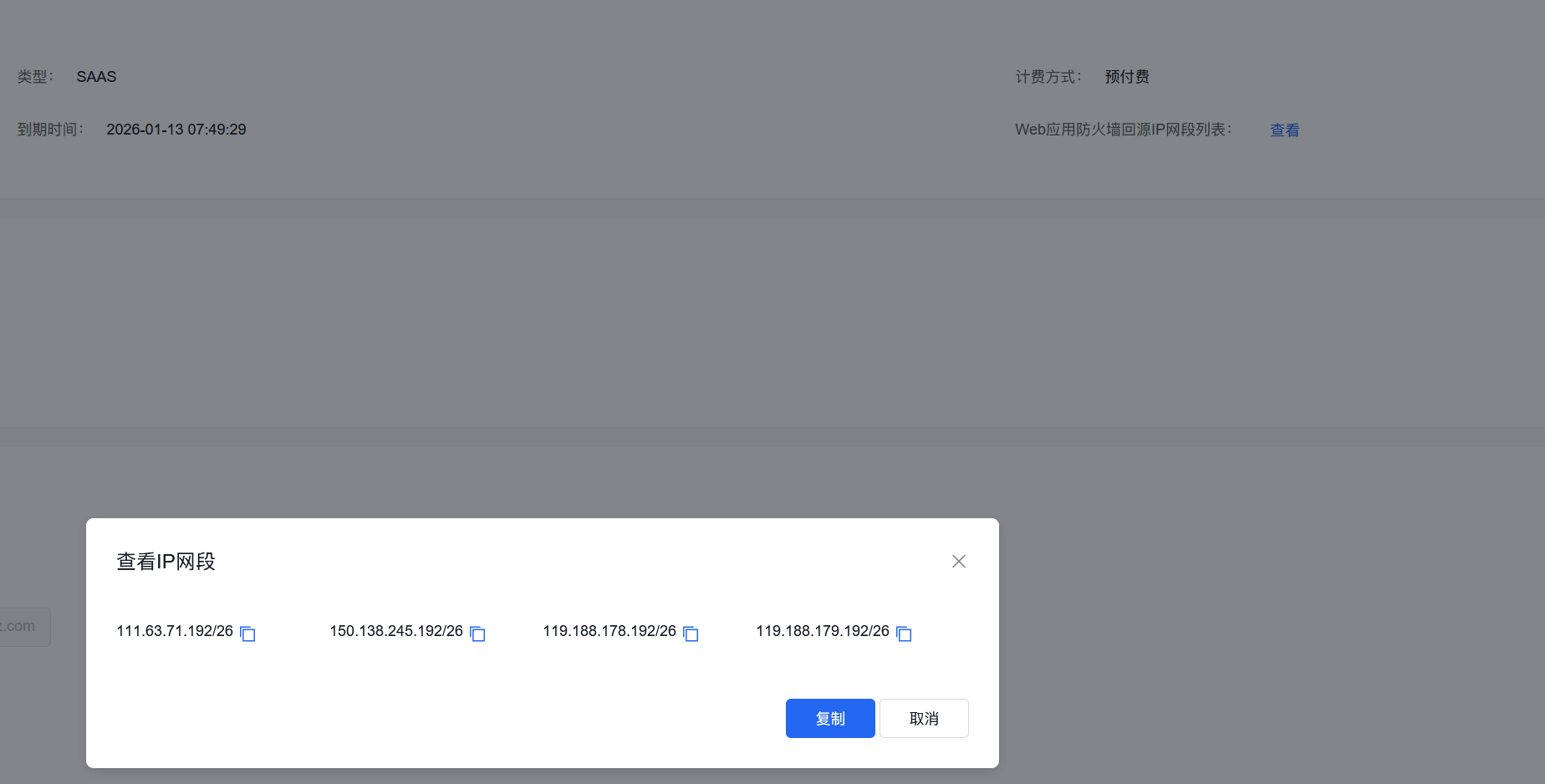Click the copy icon beside the last IP
This screenshot has height=784, width=1545.
904,634
